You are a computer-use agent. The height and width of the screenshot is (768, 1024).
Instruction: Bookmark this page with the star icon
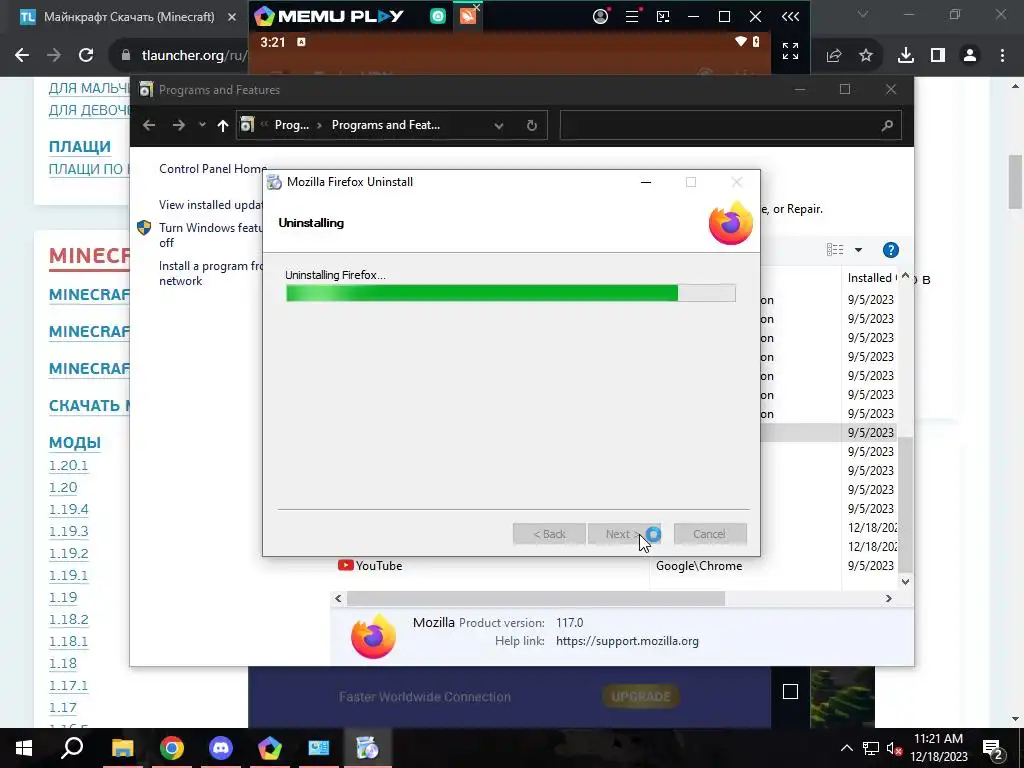tap(865, 56)
